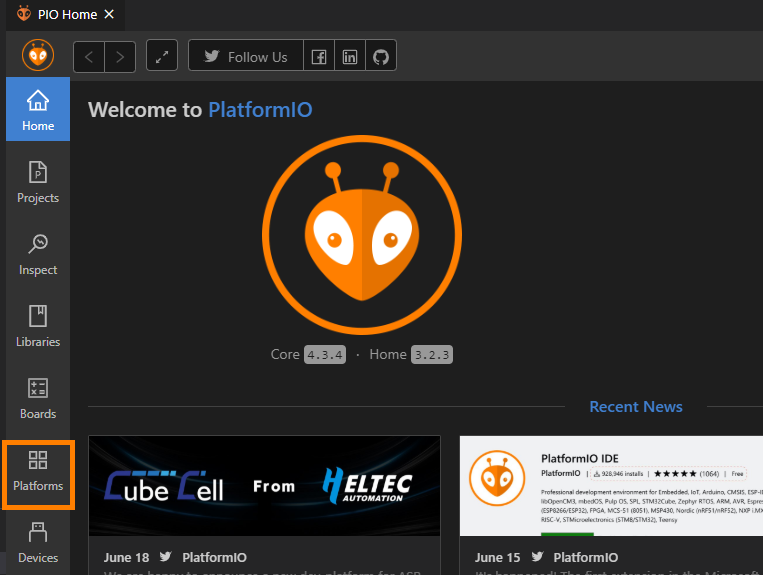Click the Follow Us Twitter button
The image size is (763, 575).
246,56
